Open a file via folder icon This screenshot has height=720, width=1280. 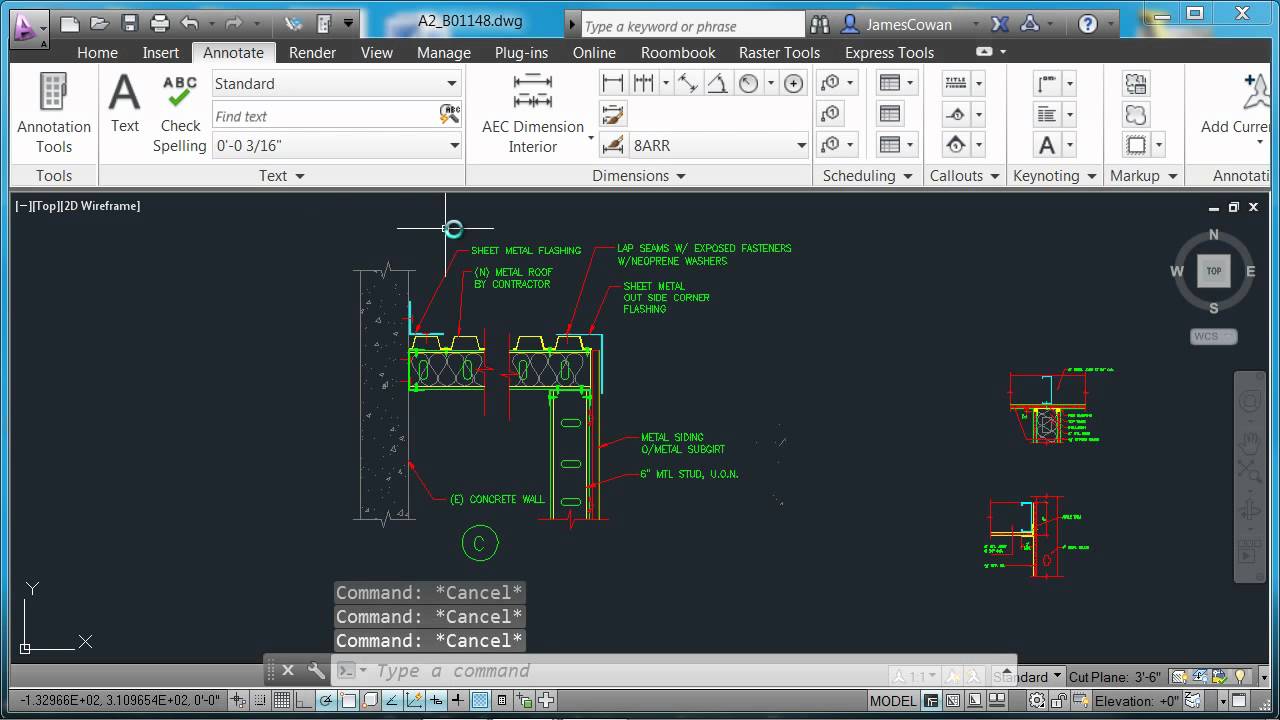click(x=99, y=23)
